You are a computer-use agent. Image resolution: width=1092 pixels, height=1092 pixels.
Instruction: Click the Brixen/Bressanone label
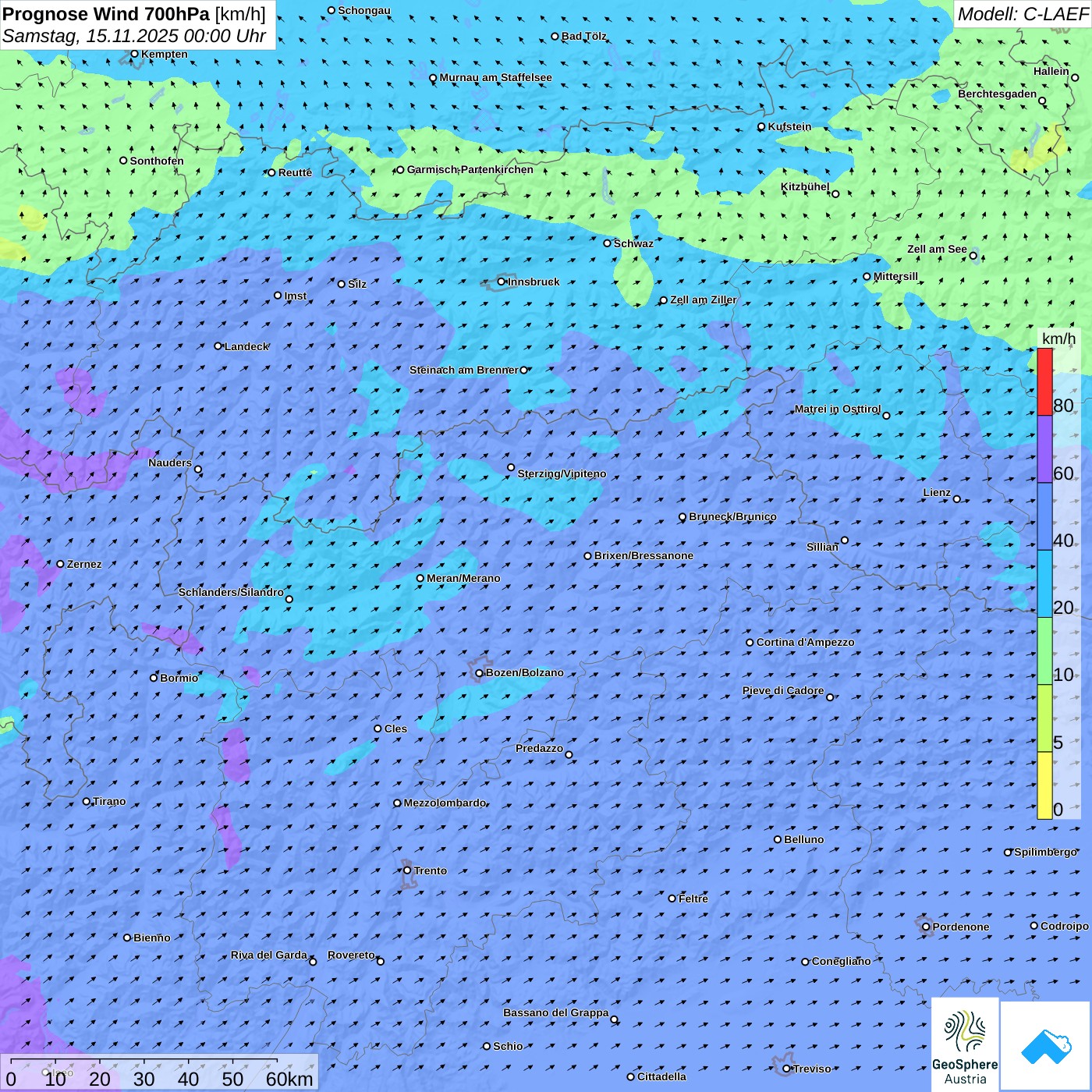643,555
